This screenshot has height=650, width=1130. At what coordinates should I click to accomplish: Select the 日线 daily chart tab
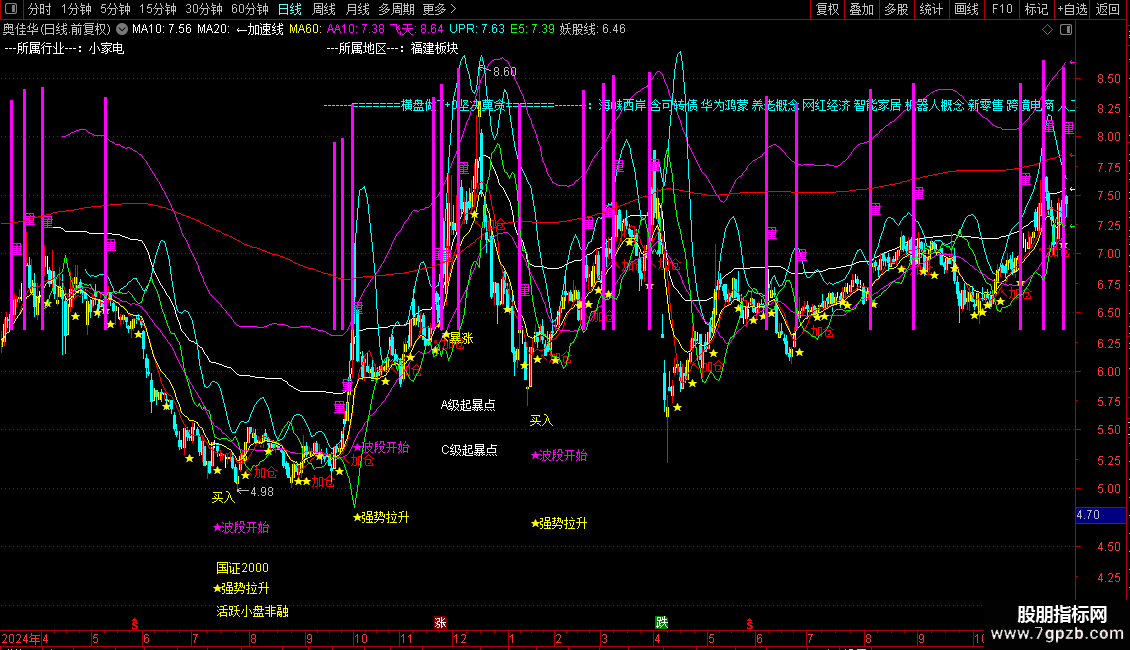pyautogui.click(x=290, y=9)
